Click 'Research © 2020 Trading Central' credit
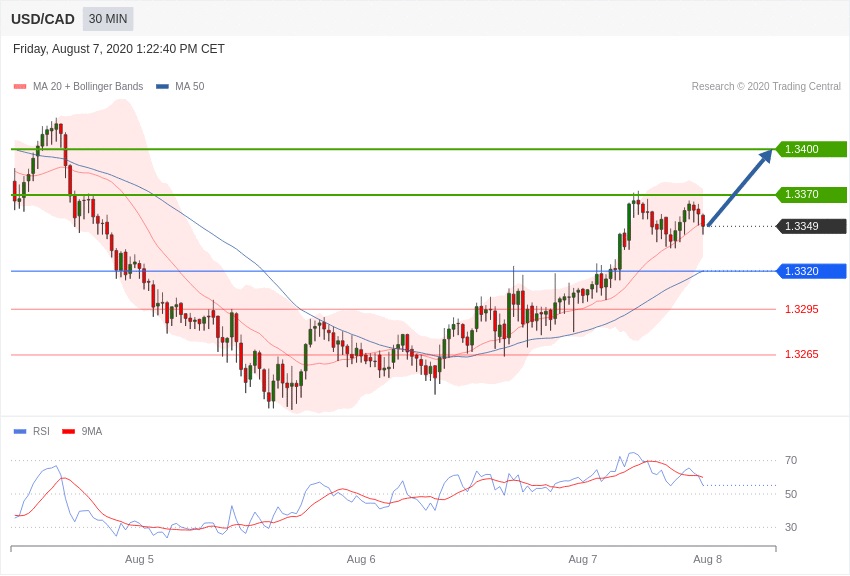The image size is (850, 576). pos(766,87)
